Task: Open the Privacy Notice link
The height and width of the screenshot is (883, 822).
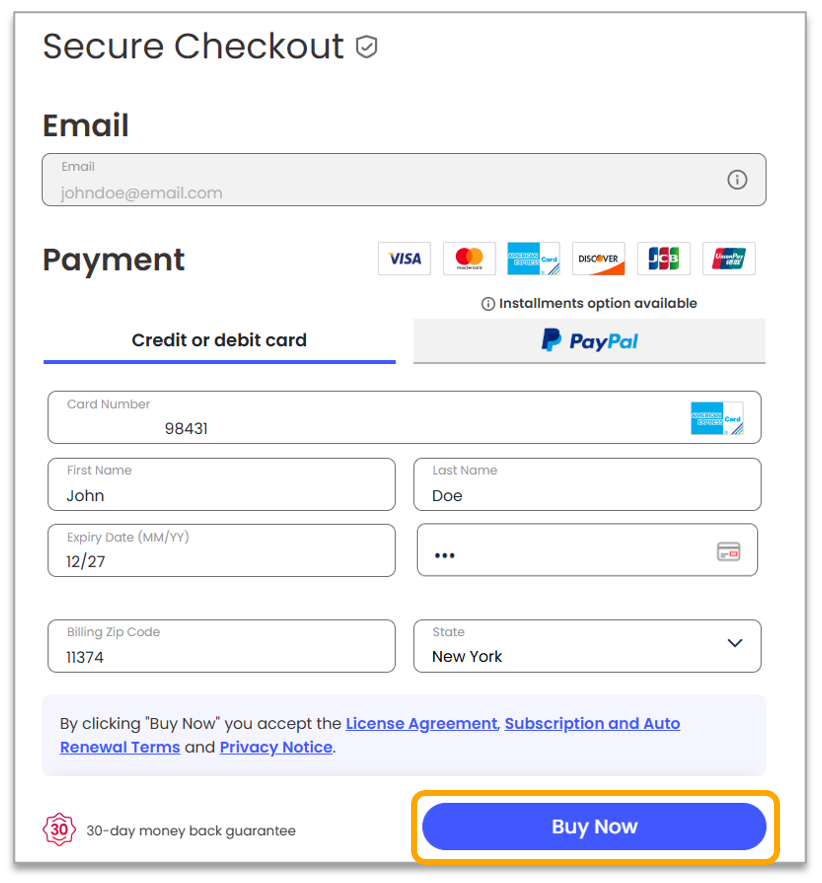Action: pyautogui.click(x=276, y=748)
